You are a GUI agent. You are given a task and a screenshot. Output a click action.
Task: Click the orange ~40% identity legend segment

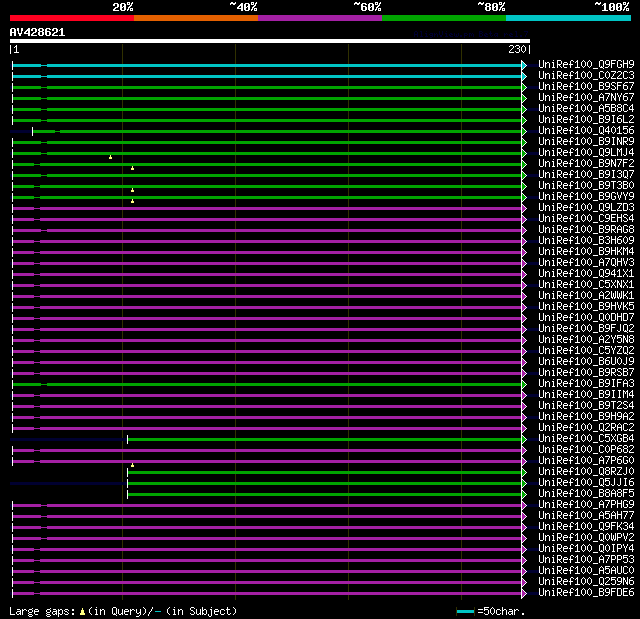(x=196, y=18)
